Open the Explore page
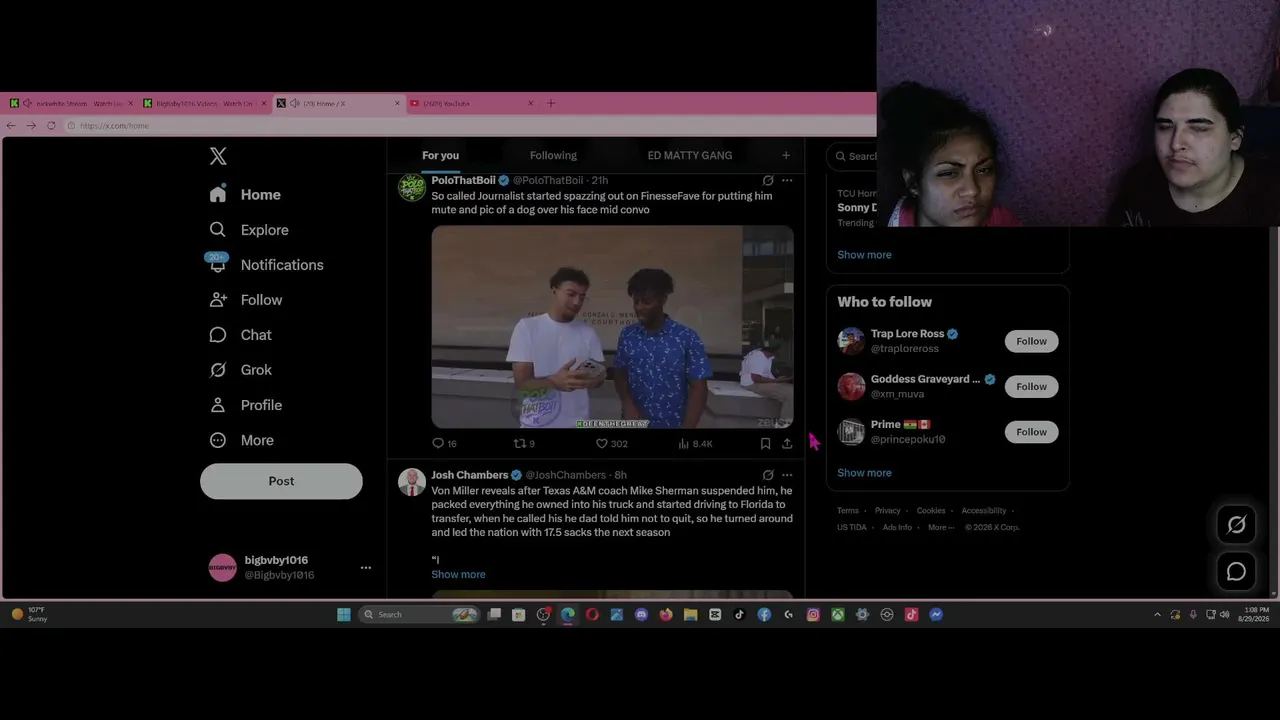The width and height of the screenshot is (1280, 720). pyautogui.click(x=249, y=230)
